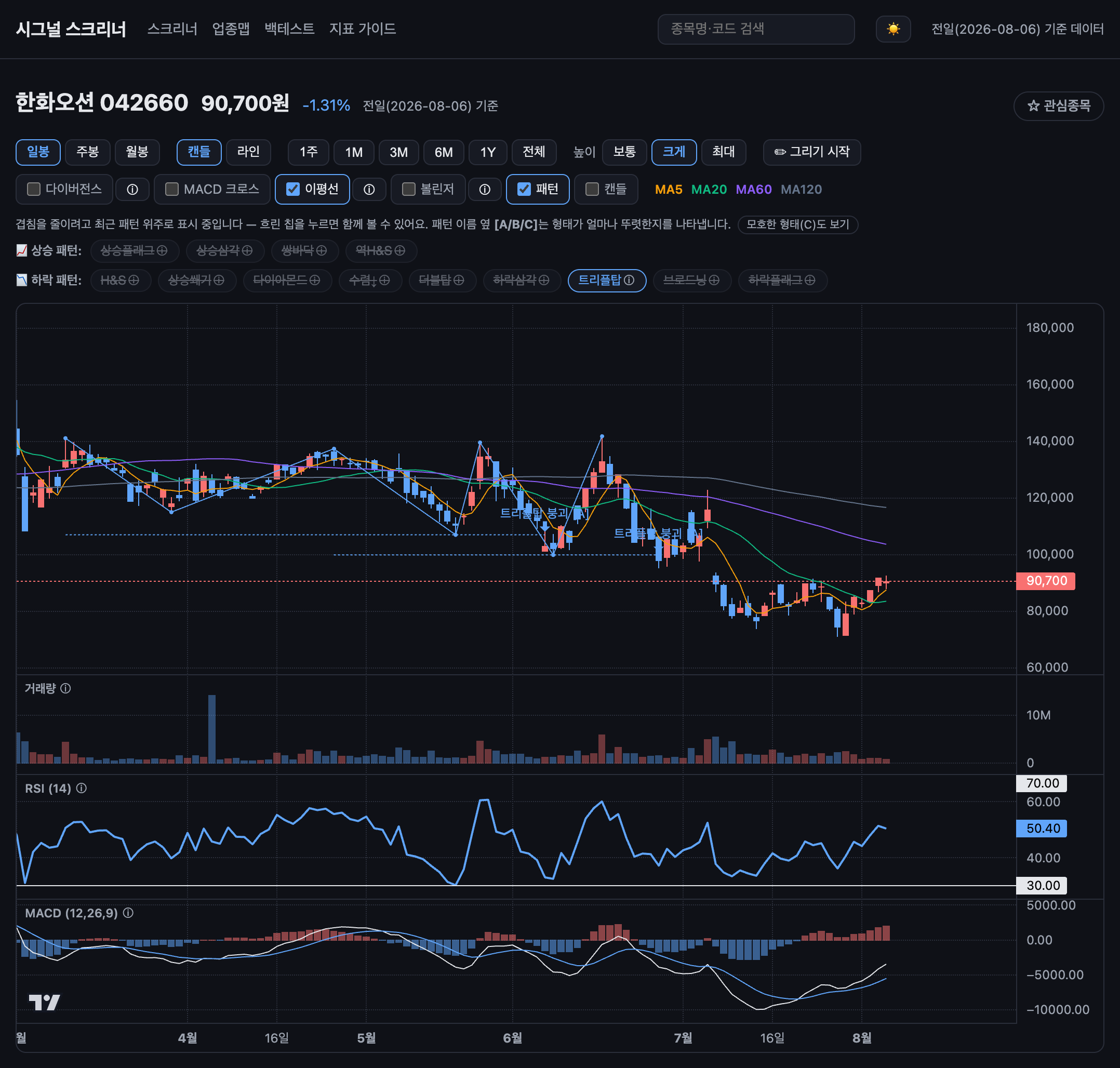1120x1068 pixels.
Task: Show the 더블탑 pattern chip
Action: coord(443,280)
